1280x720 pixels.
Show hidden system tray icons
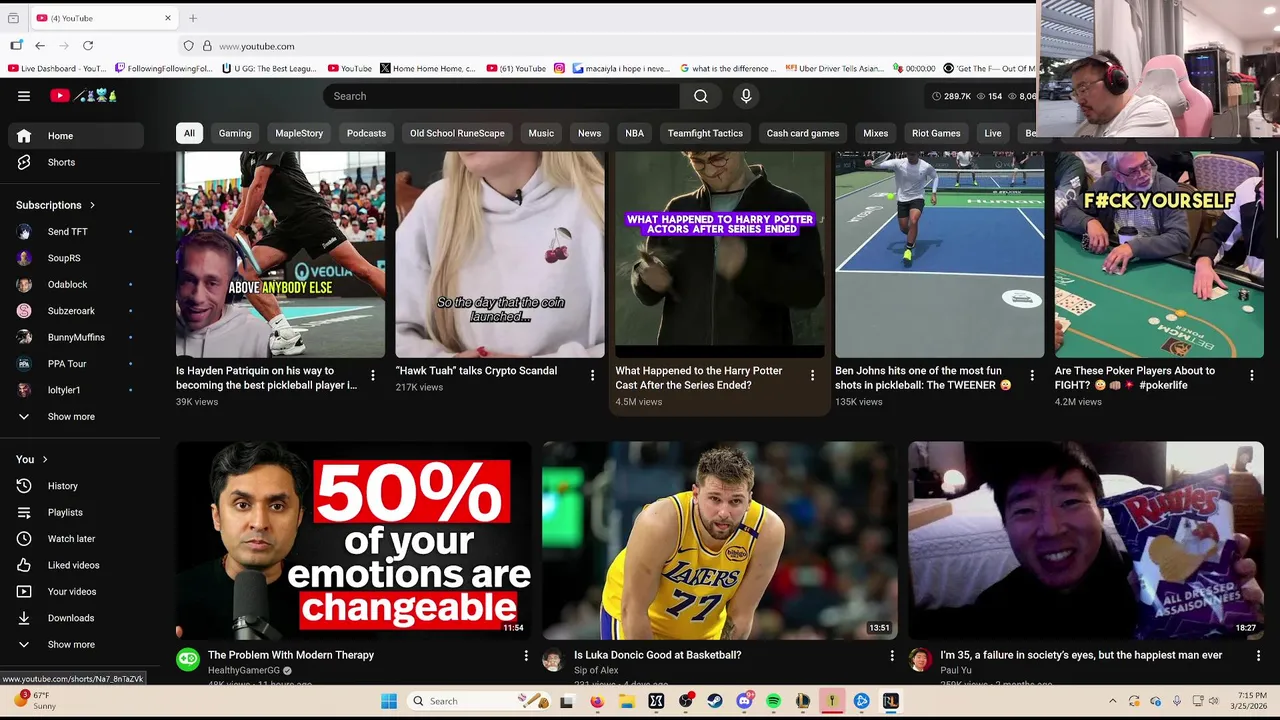[1112, 701]
